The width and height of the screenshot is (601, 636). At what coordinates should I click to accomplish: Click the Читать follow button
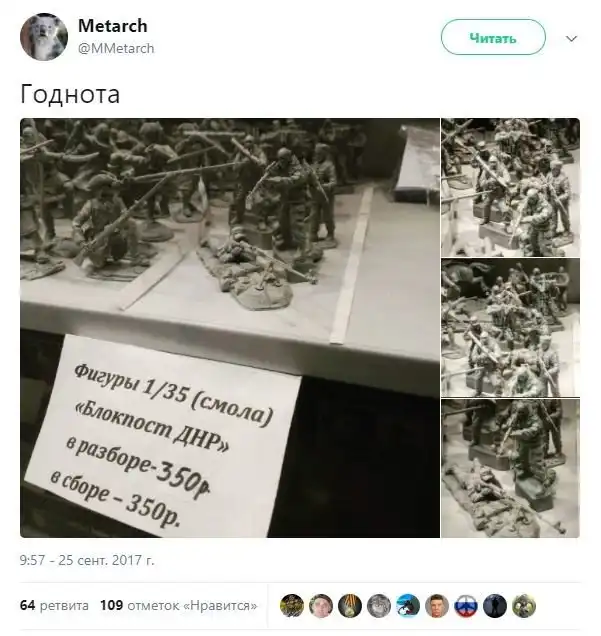pyautogui.click(x=493, y=37)
